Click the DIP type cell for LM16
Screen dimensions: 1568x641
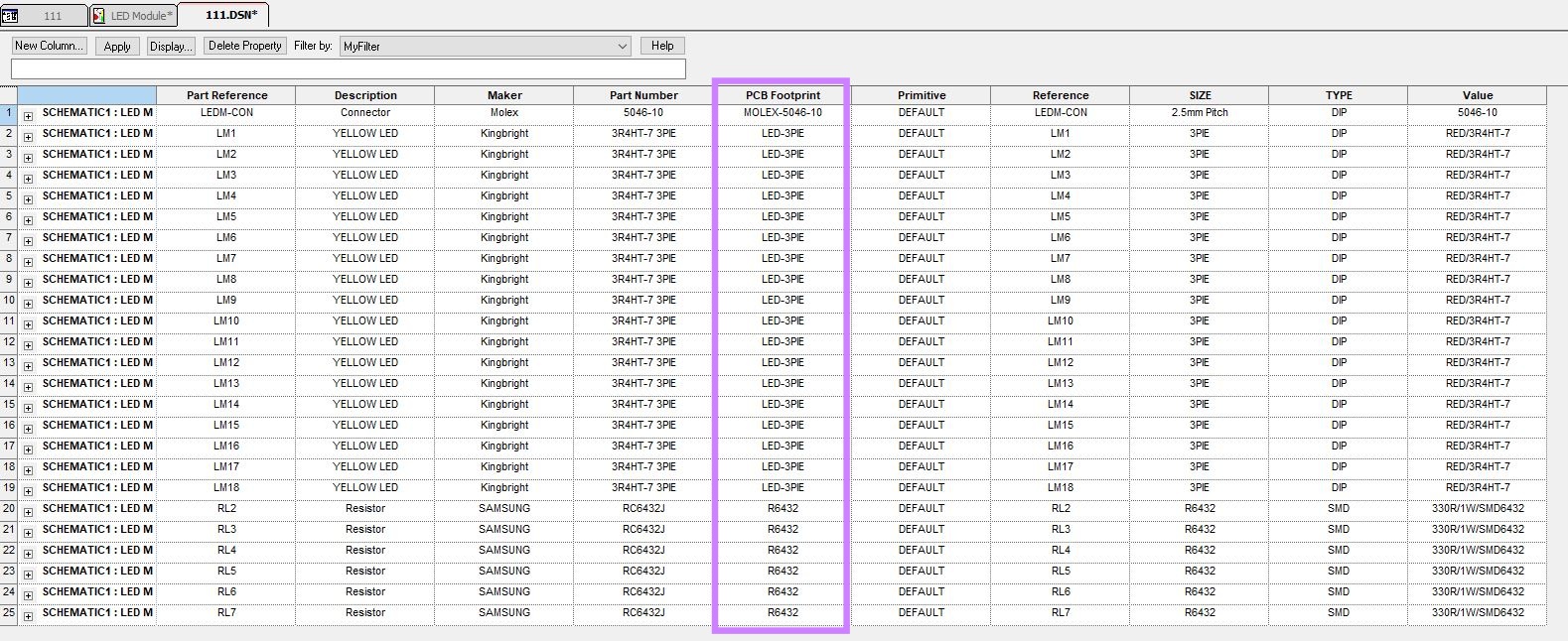[x=1339, y=447]
